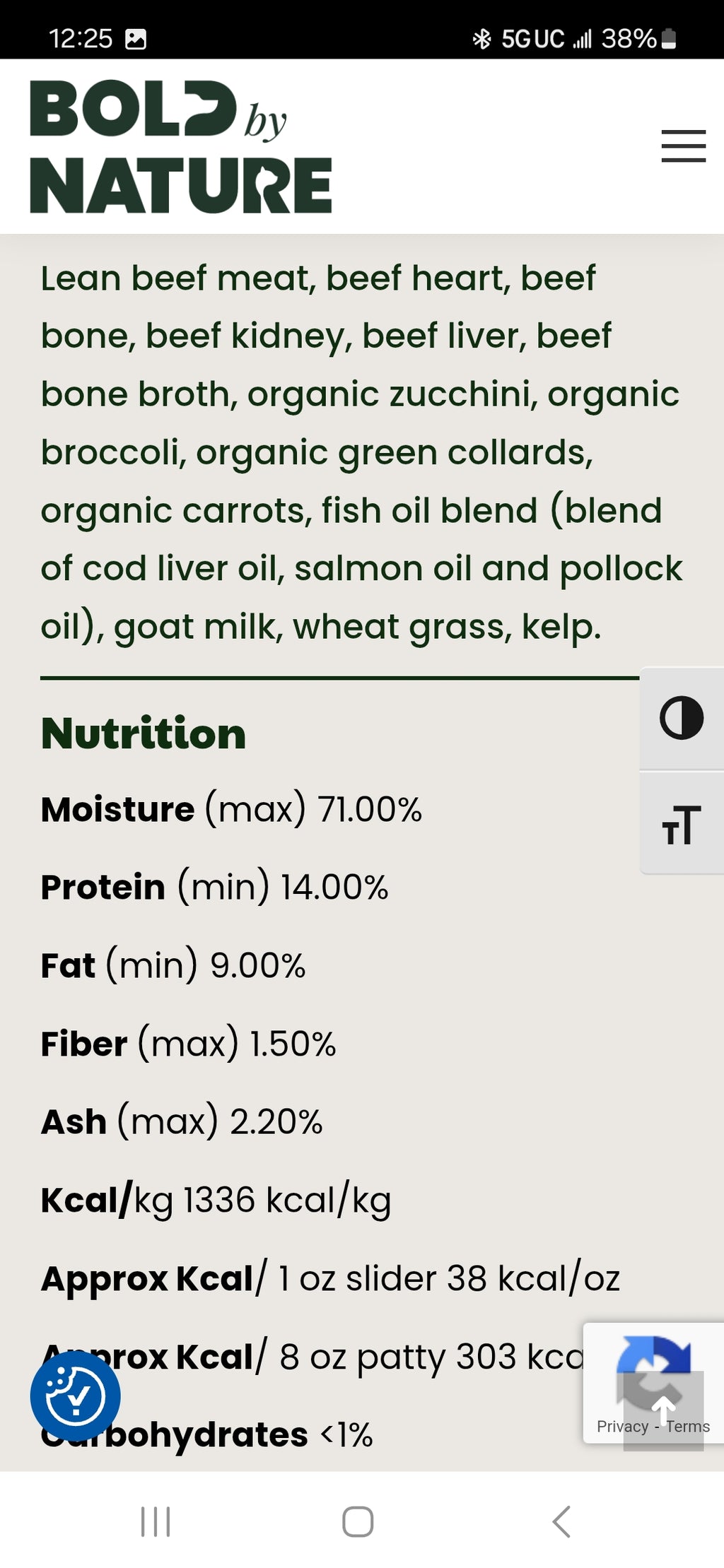Tap the battery indicator icon
Image resolution: width=724 pixels, height=1568 pixels.
[x=669, y=39]
